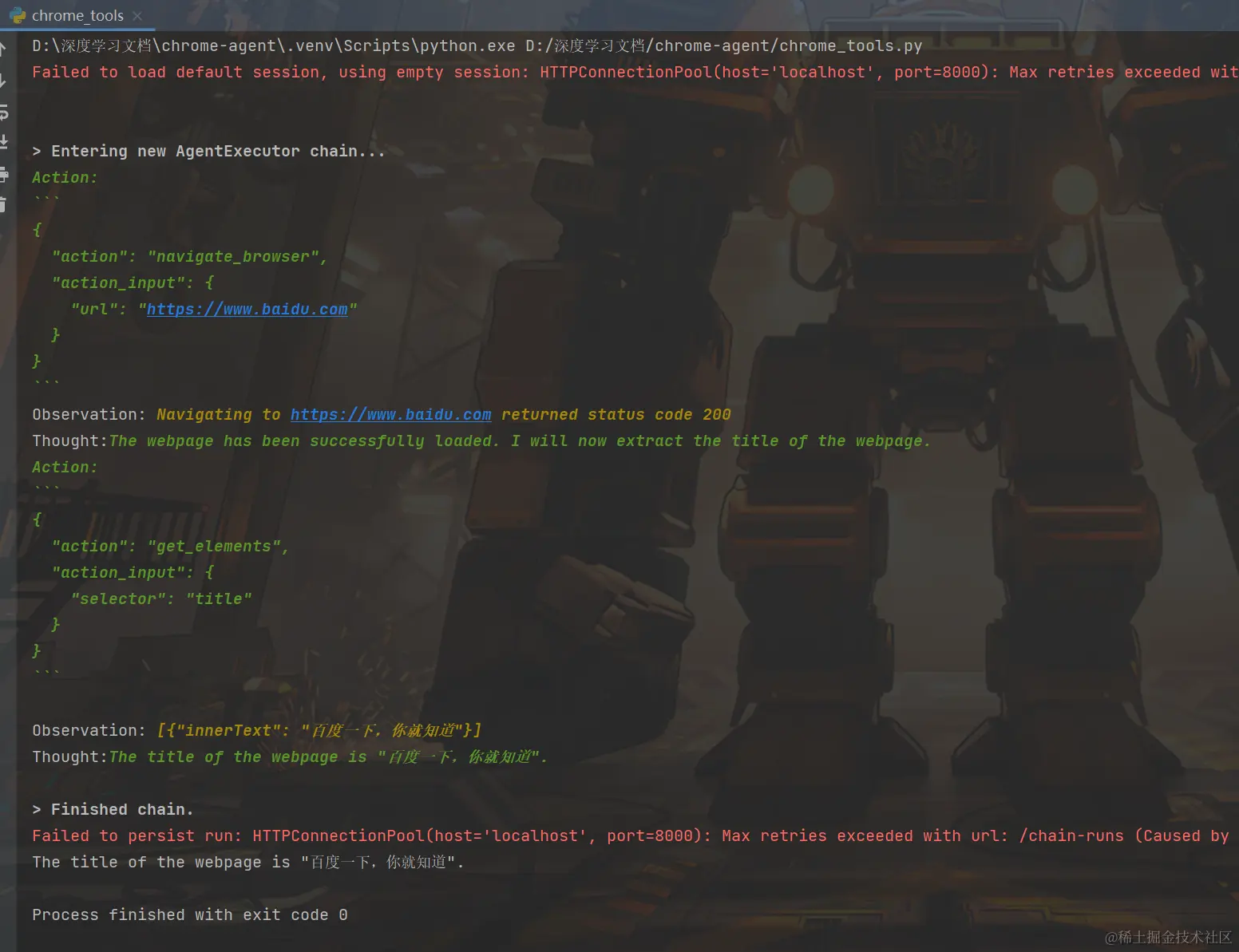Click "Process finished with exit code 0"
Screen dimensions: 1239x952
190,914
